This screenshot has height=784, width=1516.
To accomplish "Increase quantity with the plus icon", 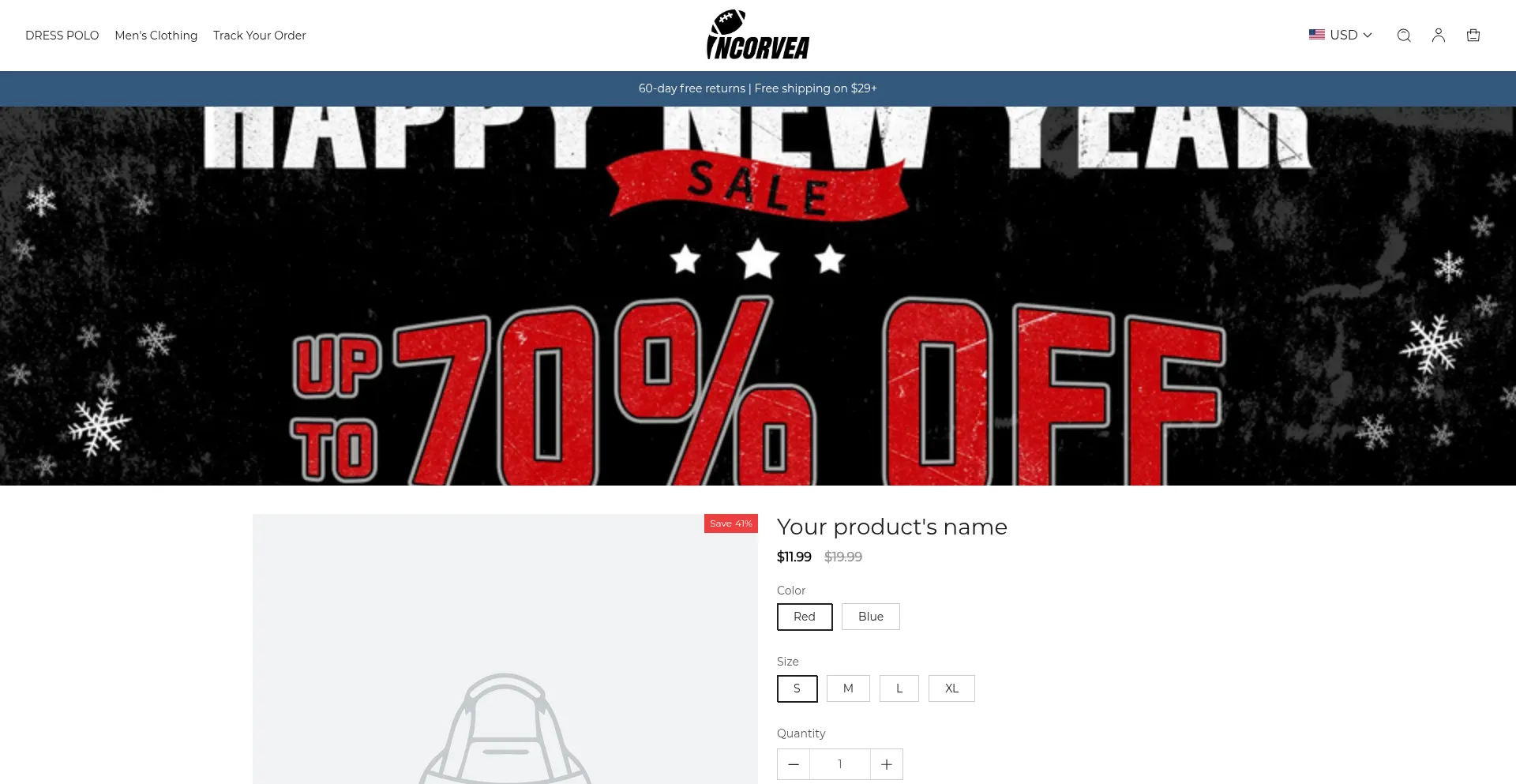I will click(x=887, y=764).
